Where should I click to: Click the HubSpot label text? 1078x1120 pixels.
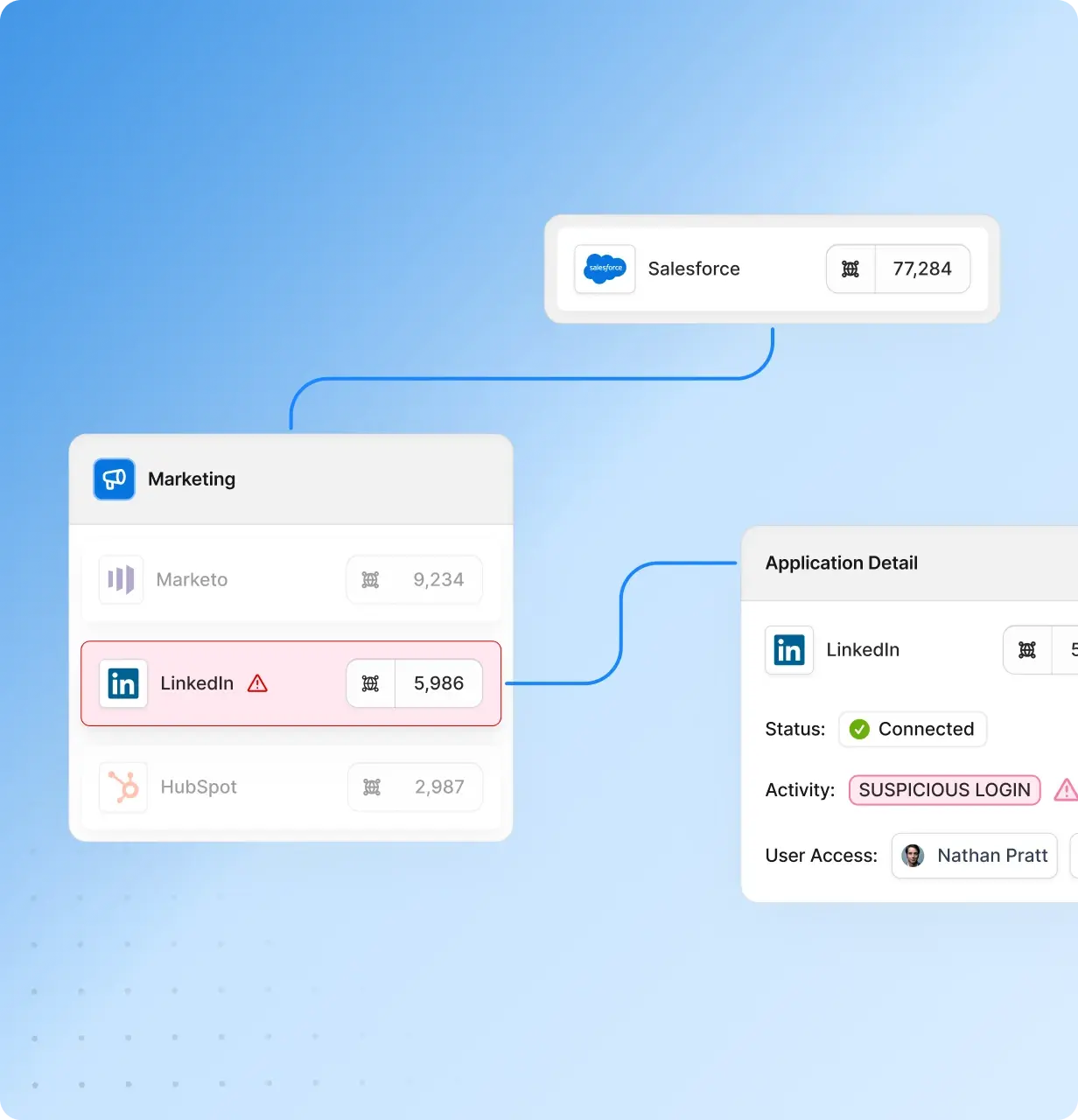199,787
